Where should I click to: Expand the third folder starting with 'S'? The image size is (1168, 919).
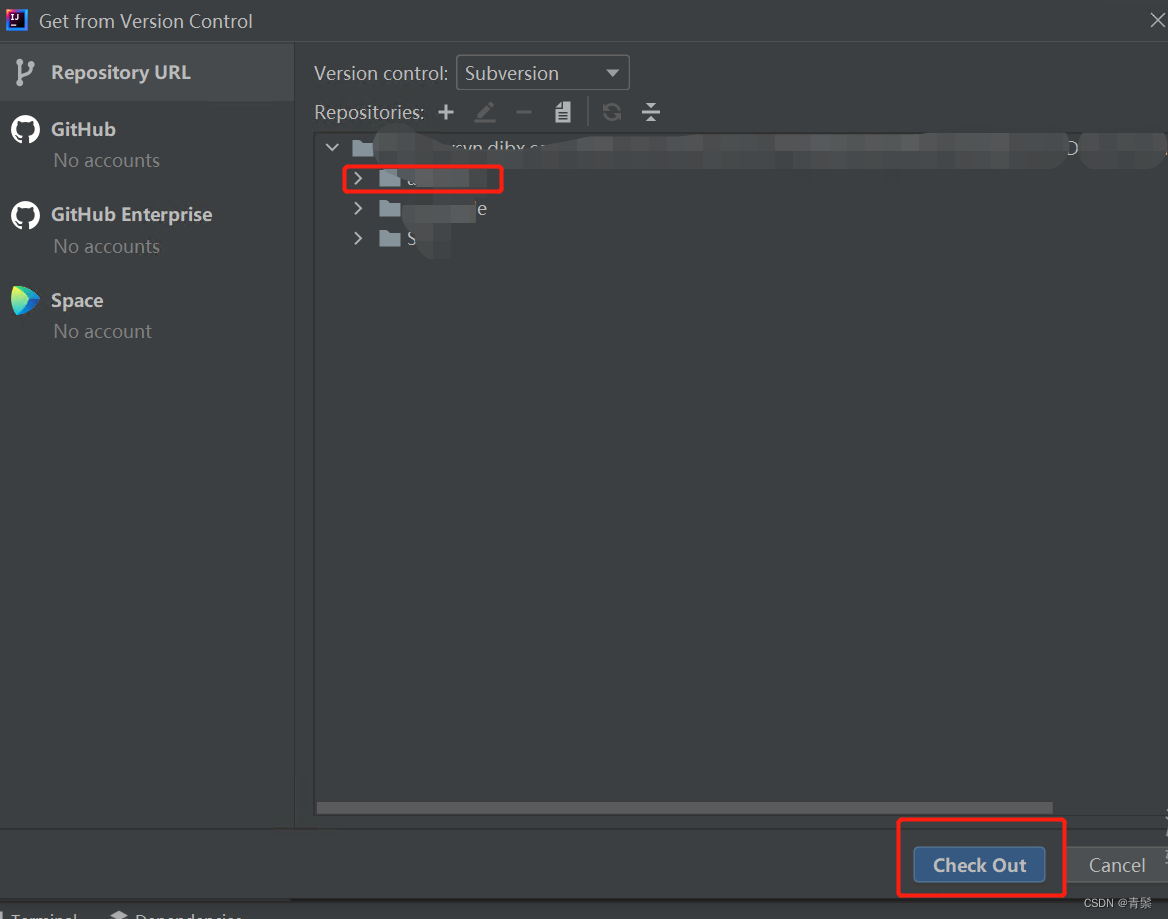(358, 238)
